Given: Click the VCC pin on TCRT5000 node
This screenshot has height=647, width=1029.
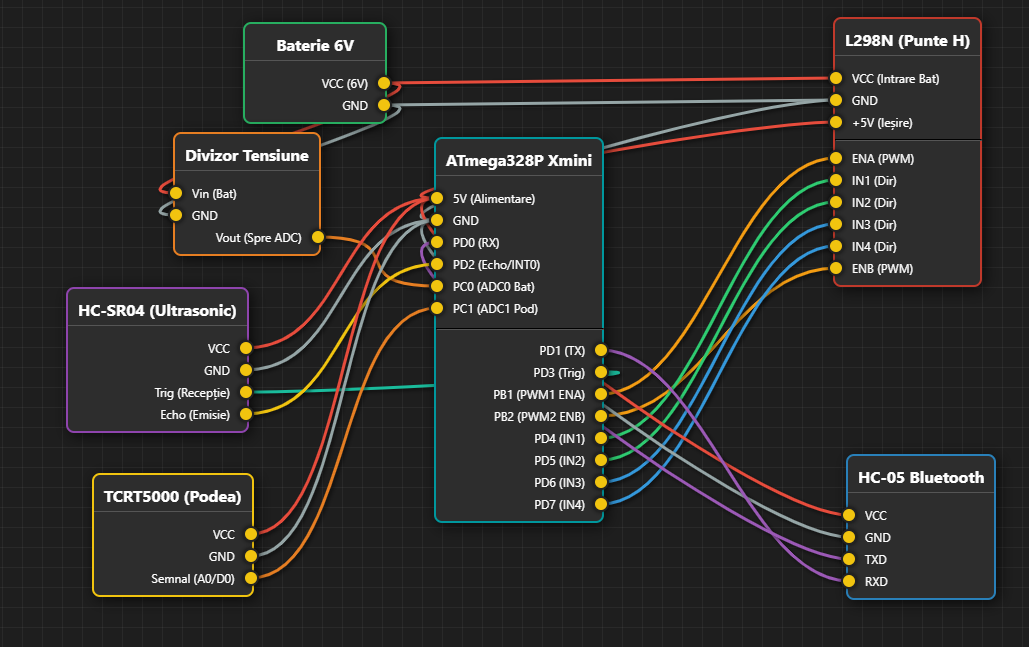Looking at the screenshot, I should (251, 534).
